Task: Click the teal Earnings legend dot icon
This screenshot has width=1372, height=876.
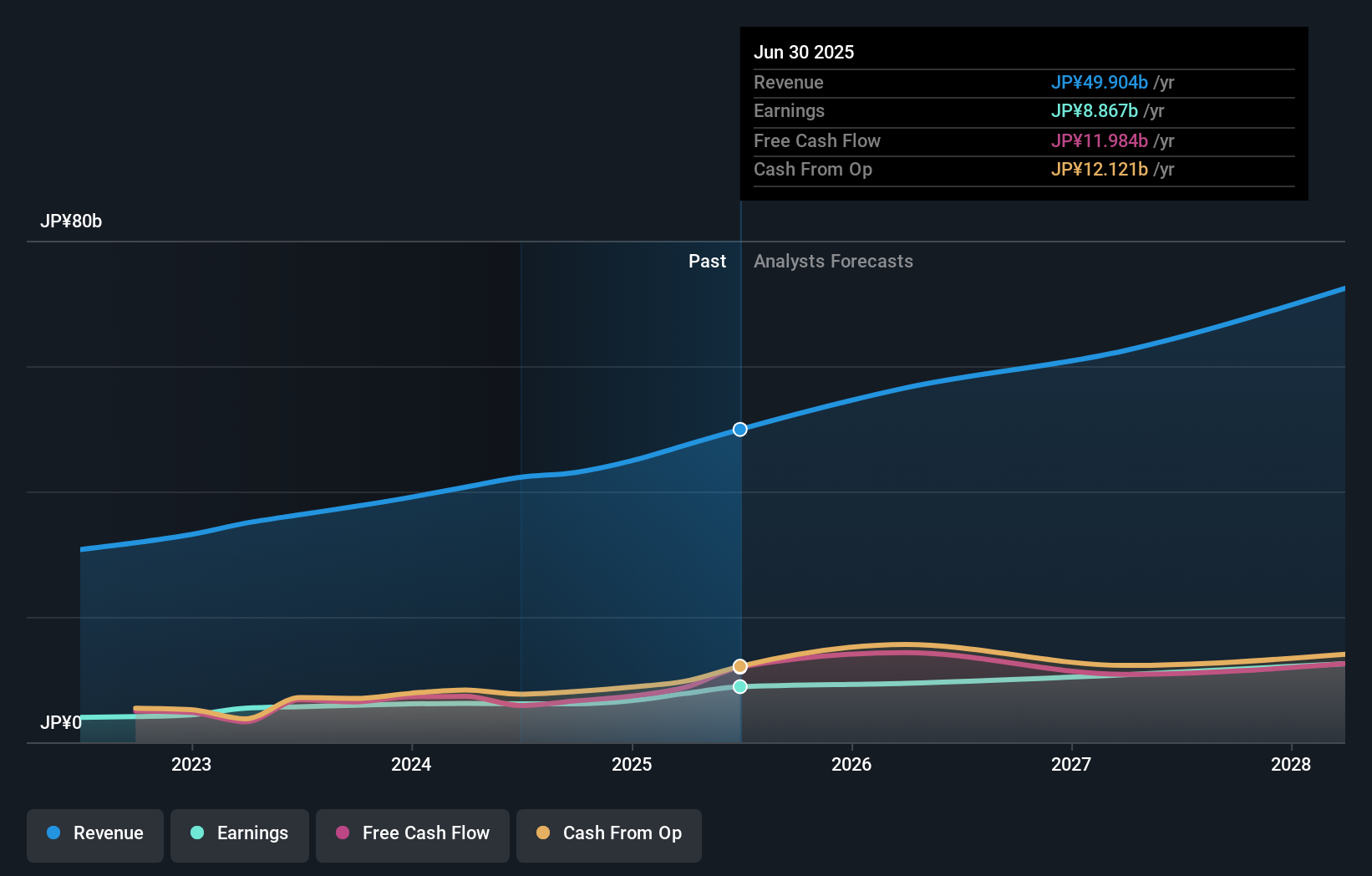Action: tap(196, 834)
